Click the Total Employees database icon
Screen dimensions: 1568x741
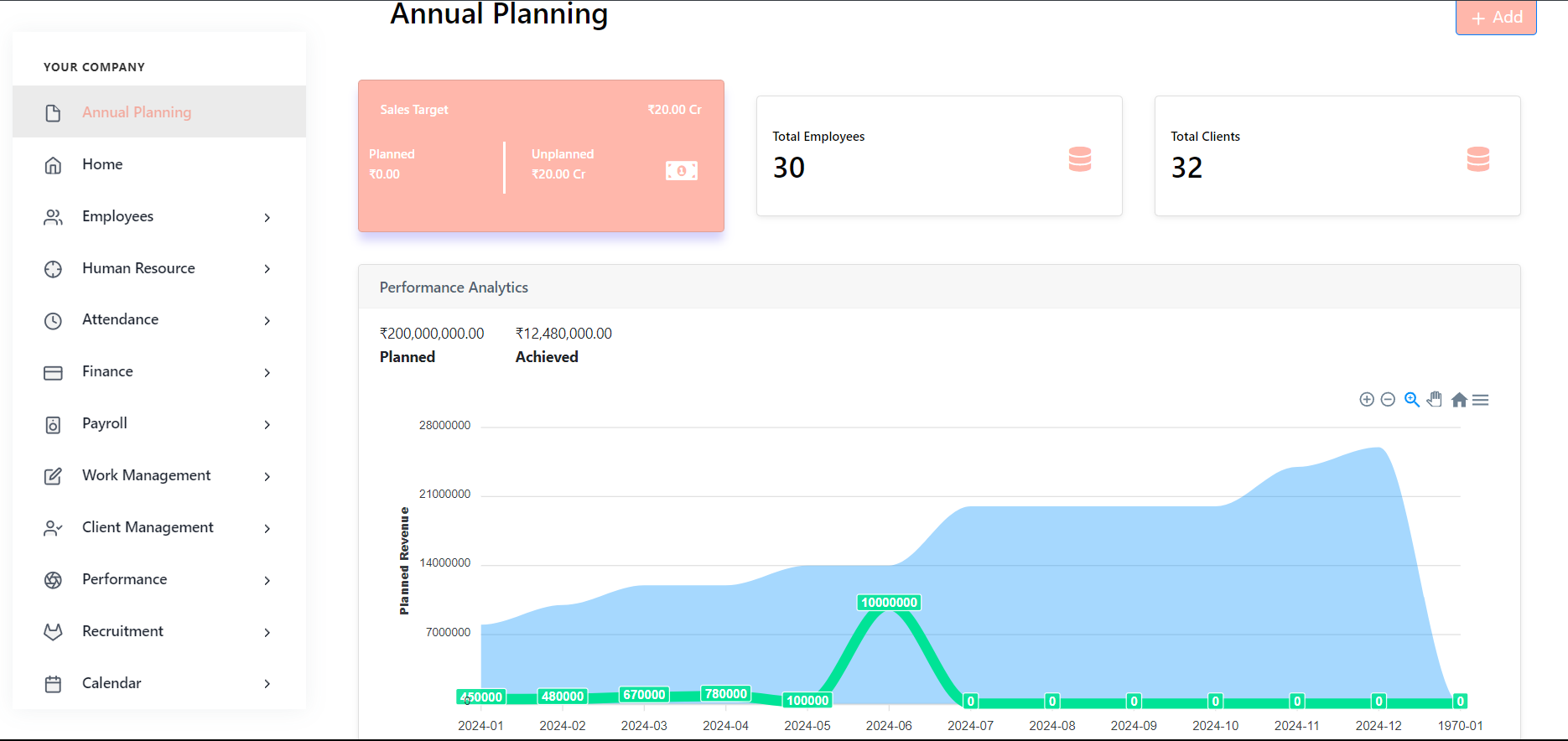point(1080,159)
